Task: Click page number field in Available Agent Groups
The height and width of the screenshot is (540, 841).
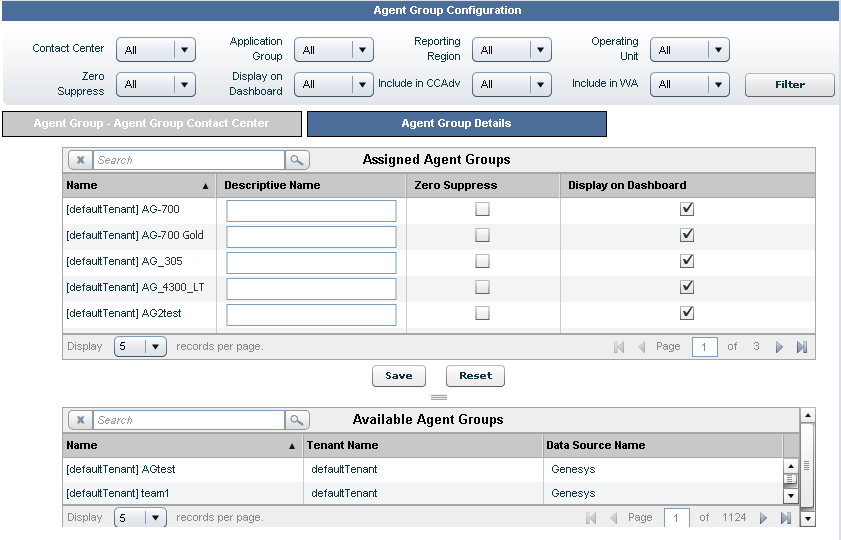Action: coord(677,518)
